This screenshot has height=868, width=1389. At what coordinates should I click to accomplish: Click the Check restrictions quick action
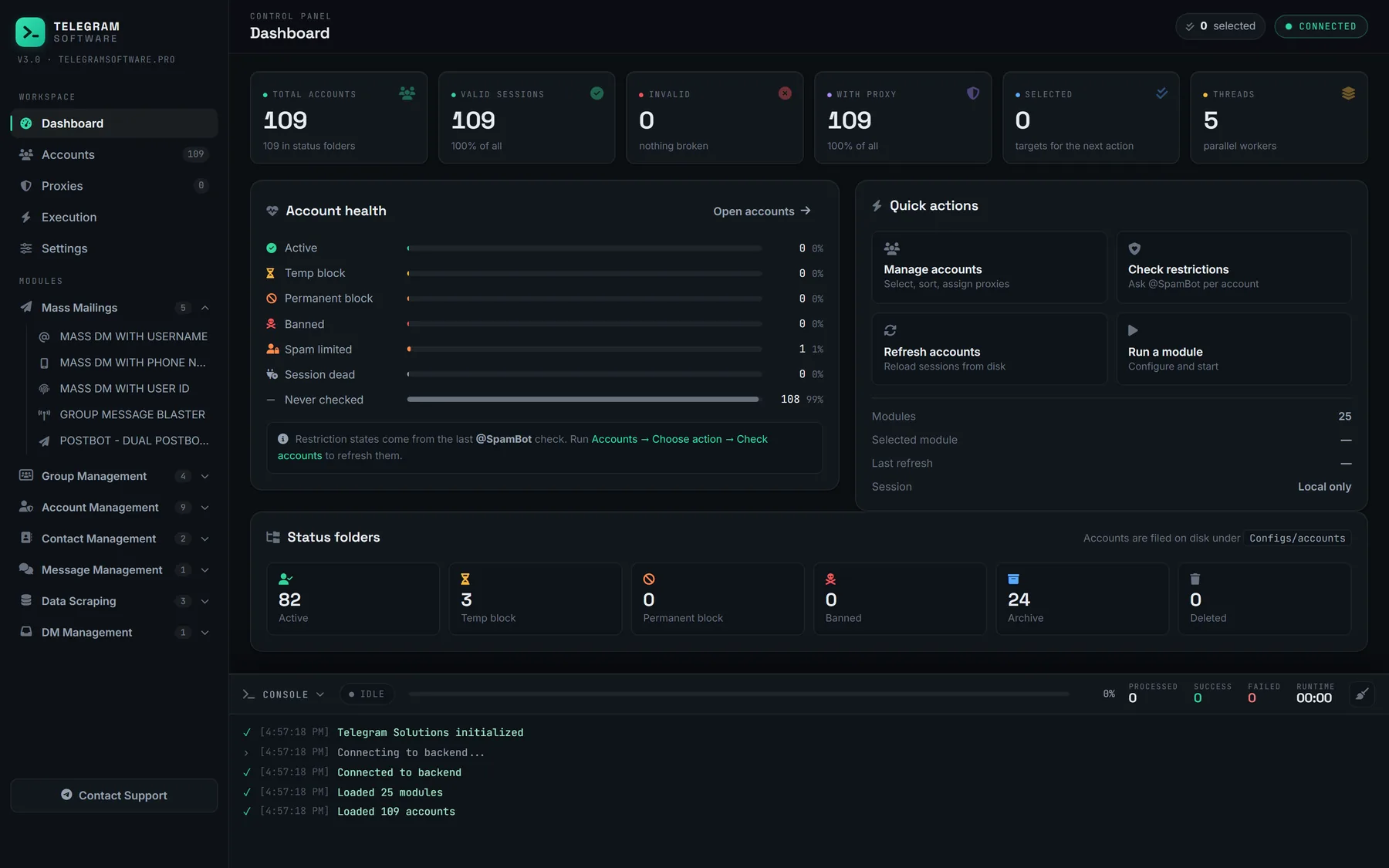1234,267
